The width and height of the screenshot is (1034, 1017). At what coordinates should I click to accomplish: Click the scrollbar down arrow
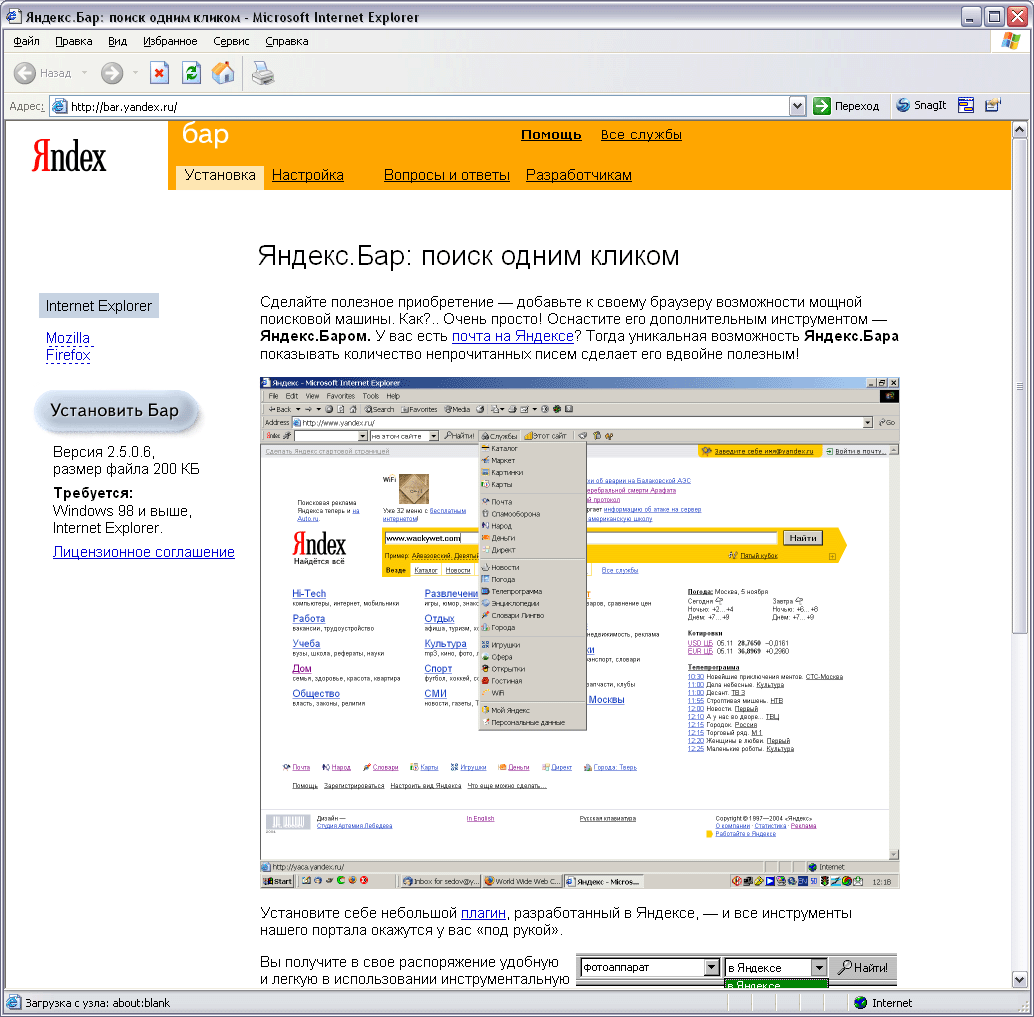[x=1019, y=979]
